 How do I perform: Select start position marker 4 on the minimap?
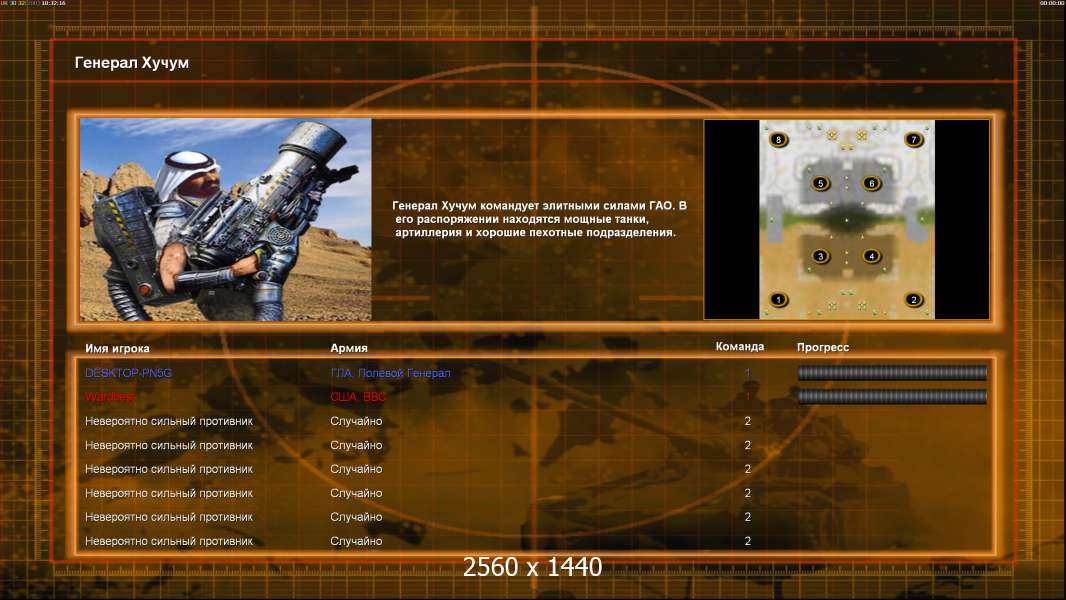pyautogui.click(x=872, y=256)
